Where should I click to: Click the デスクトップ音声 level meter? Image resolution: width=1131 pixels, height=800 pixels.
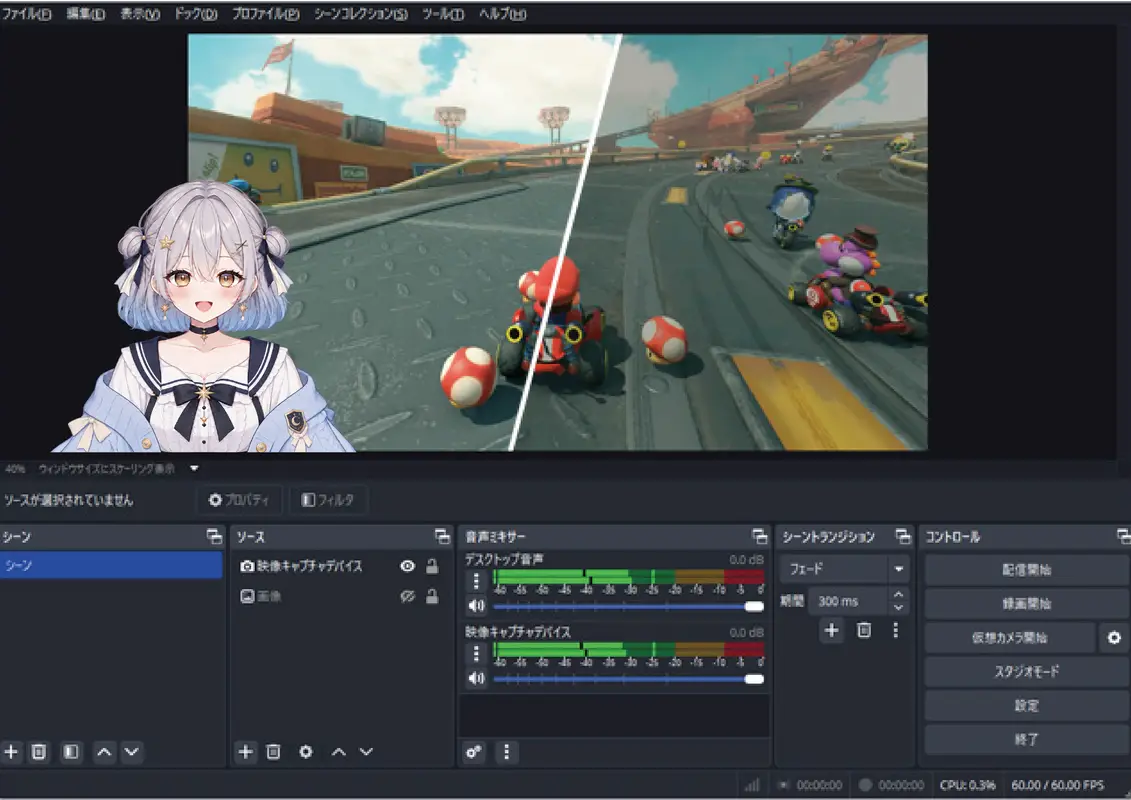(x=628, y=576)
